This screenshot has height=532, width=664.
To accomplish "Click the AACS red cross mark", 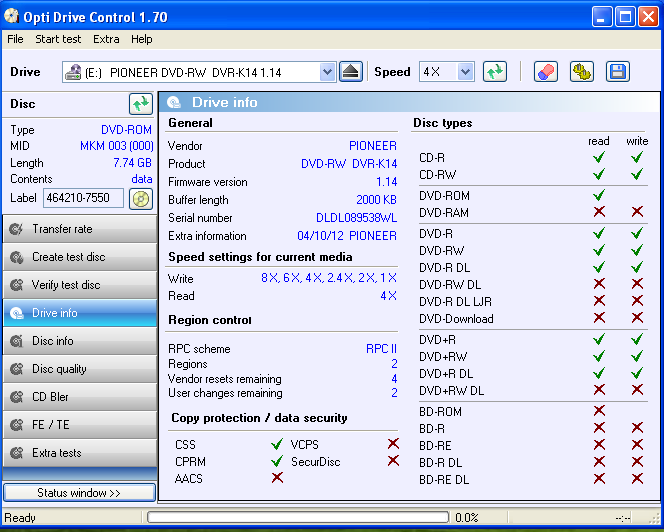I will coord(277,478).
